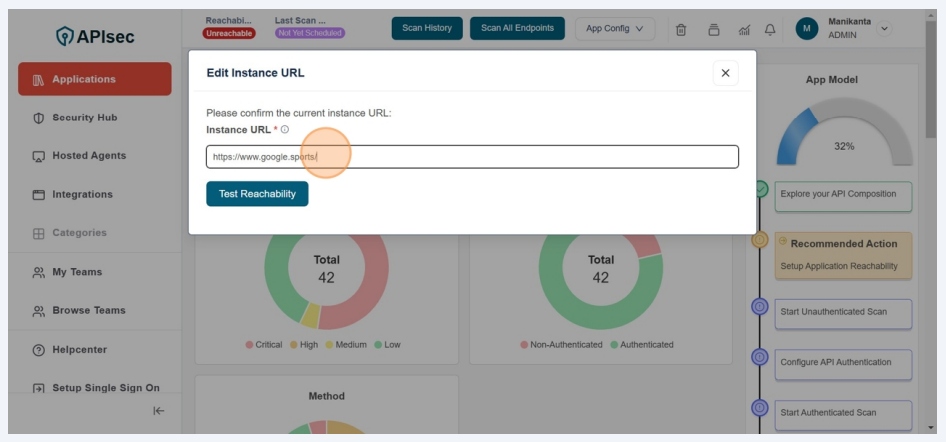This screenshot has height=442, width=946.
Task: Open the stacked layers icon in header
Action: 713,29
